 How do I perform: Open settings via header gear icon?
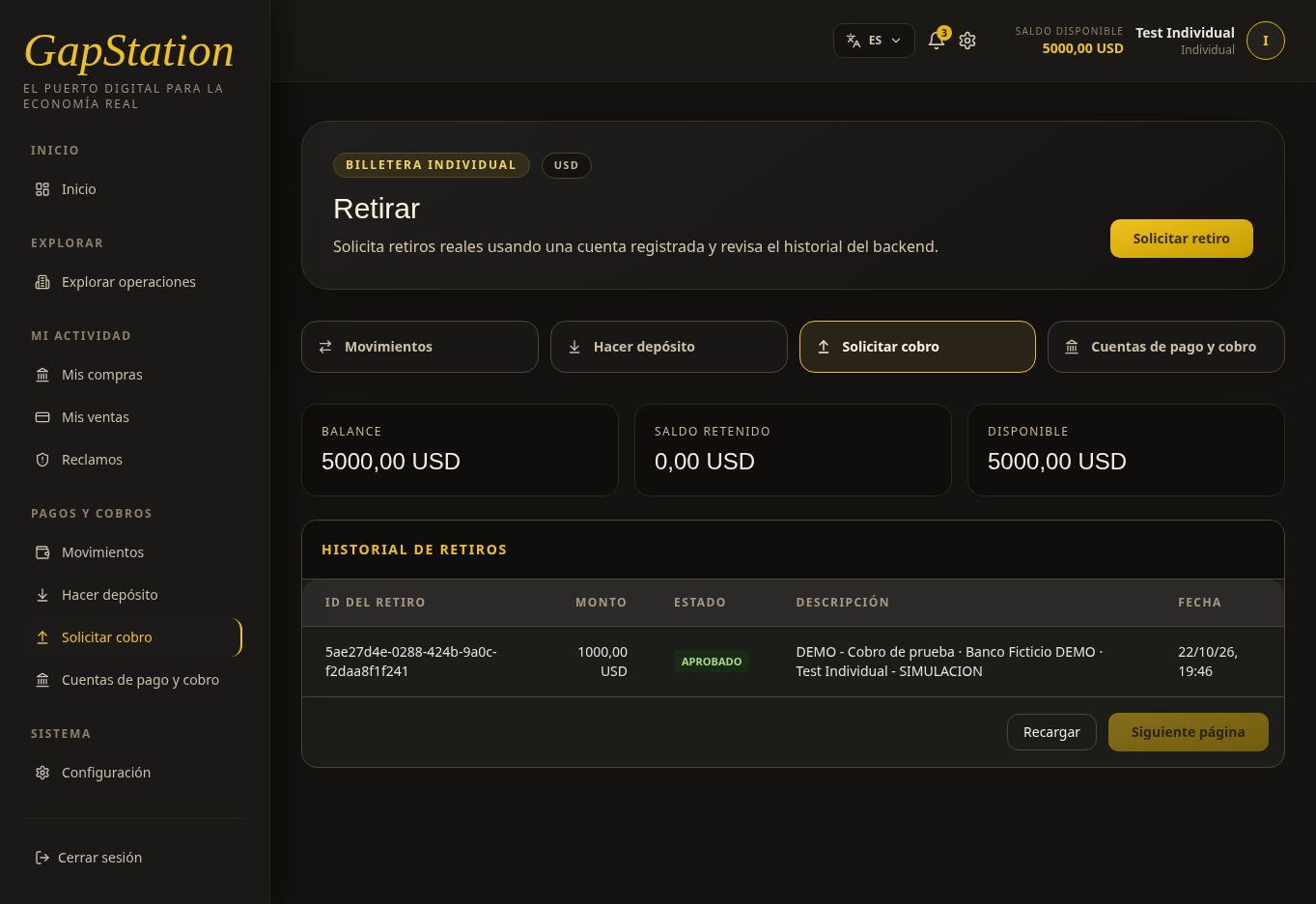coord(967,41)
